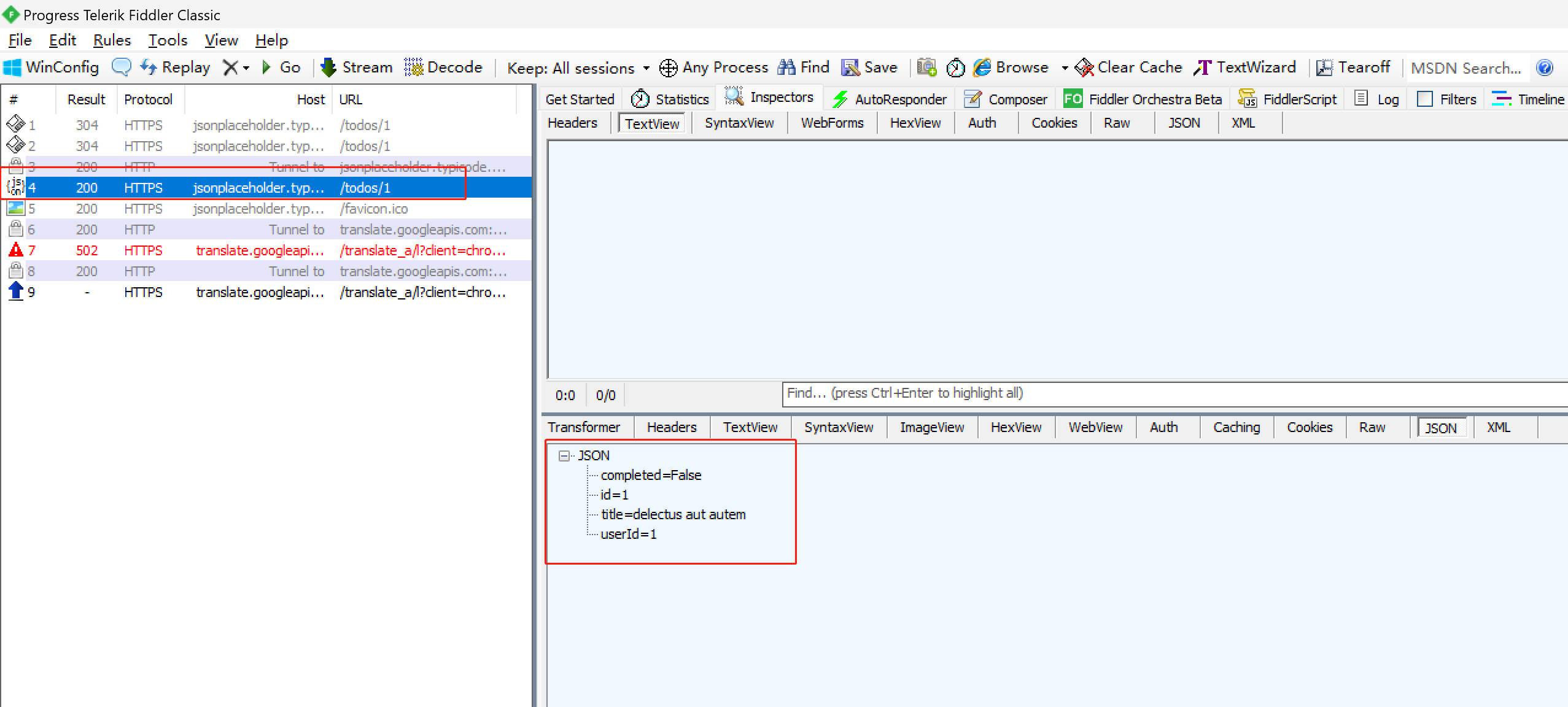
Task: Open the File menu
Action: tap(20, 41)
